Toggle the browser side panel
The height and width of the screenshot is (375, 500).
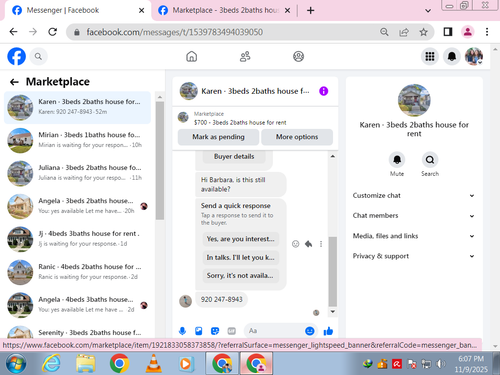[x=448, y=32]
